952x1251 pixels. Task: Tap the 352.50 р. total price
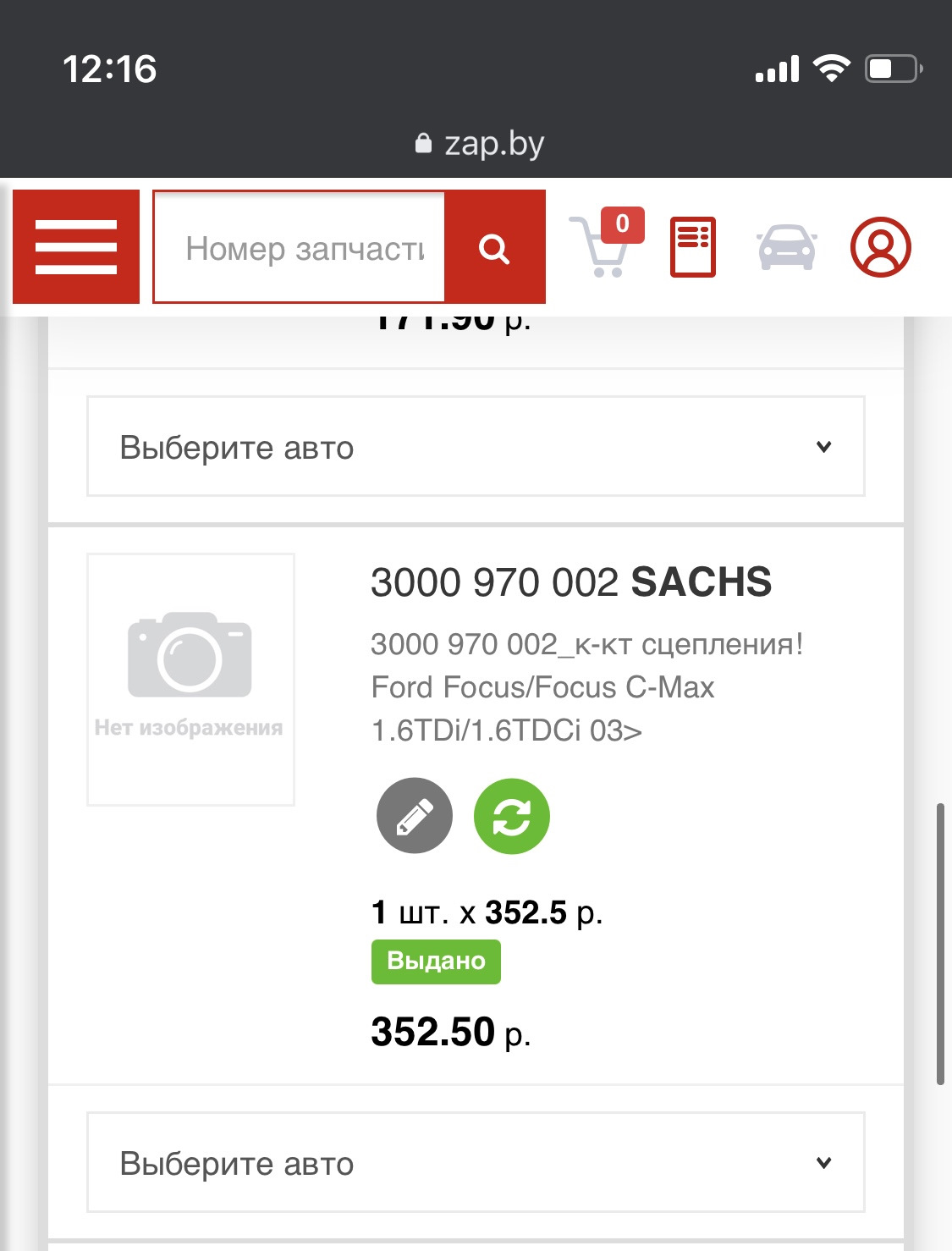pos(450,1033)
